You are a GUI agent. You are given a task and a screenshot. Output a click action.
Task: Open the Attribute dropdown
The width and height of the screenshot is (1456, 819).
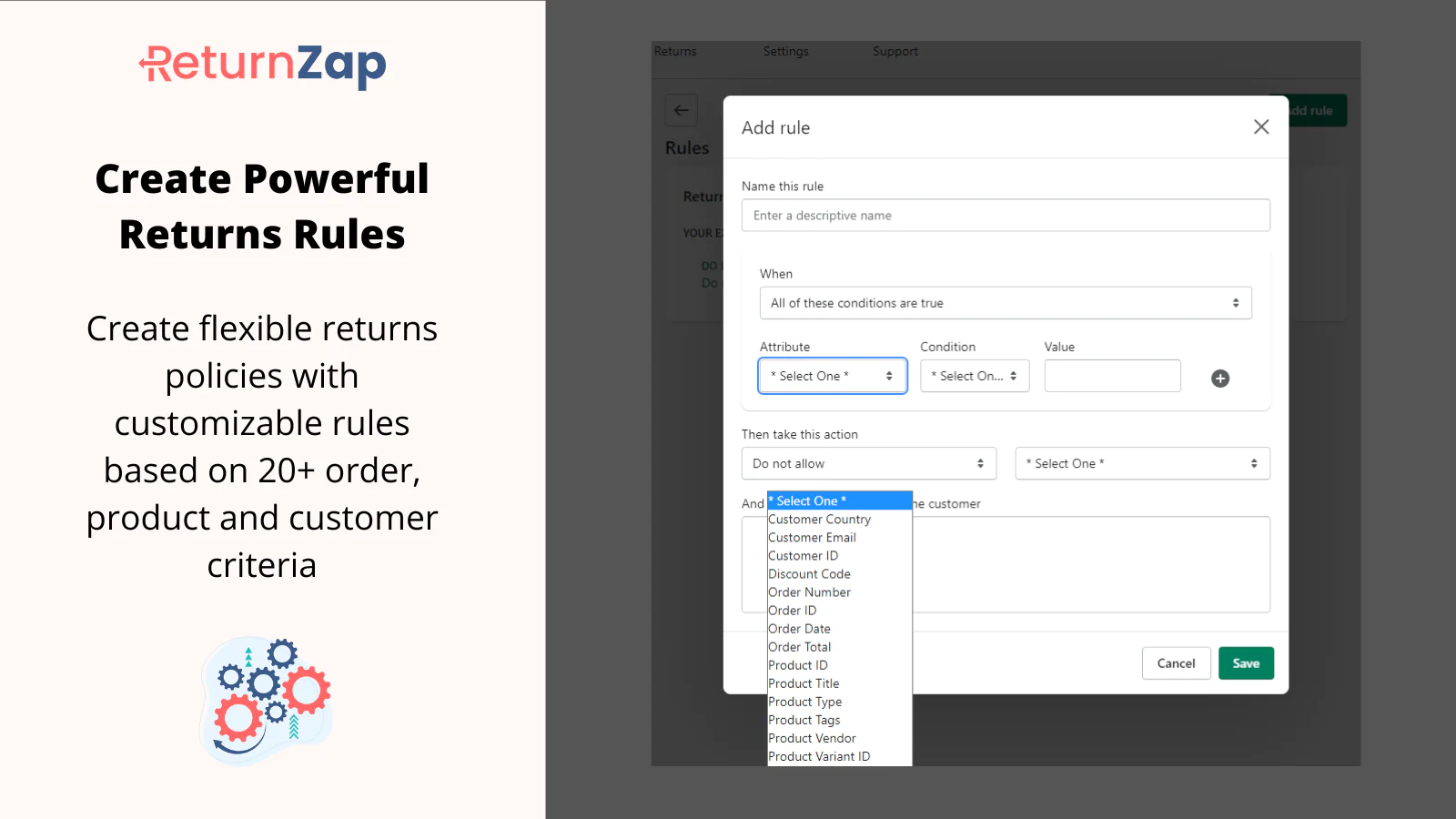[832, 376]
